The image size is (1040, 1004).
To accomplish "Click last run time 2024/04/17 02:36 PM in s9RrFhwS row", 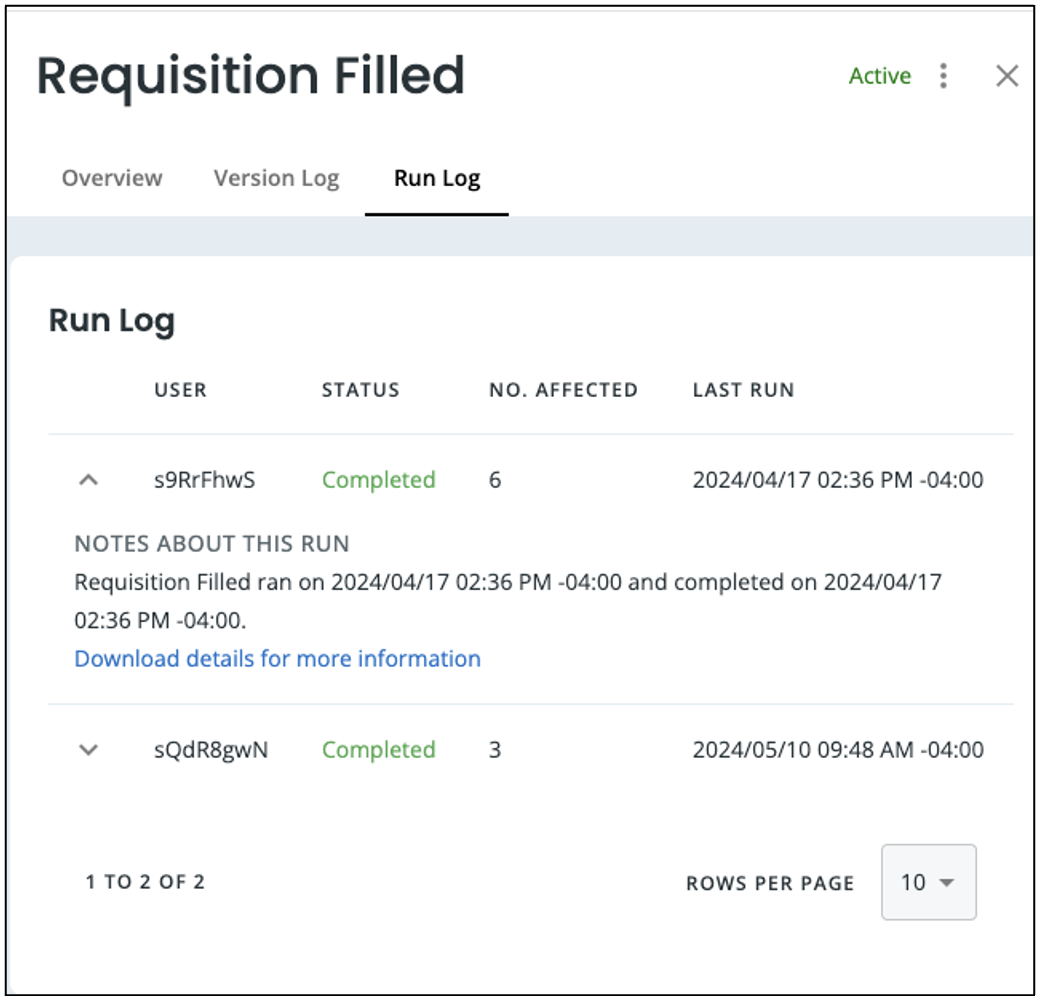I will tap(838, 479).
